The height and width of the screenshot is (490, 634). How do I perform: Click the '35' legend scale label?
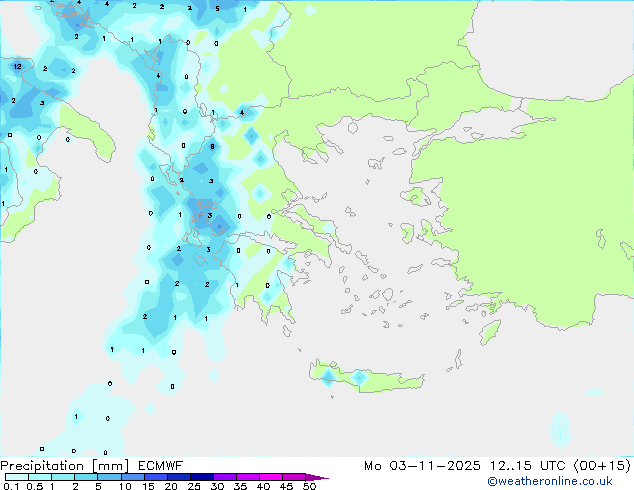tap(240, 486)
